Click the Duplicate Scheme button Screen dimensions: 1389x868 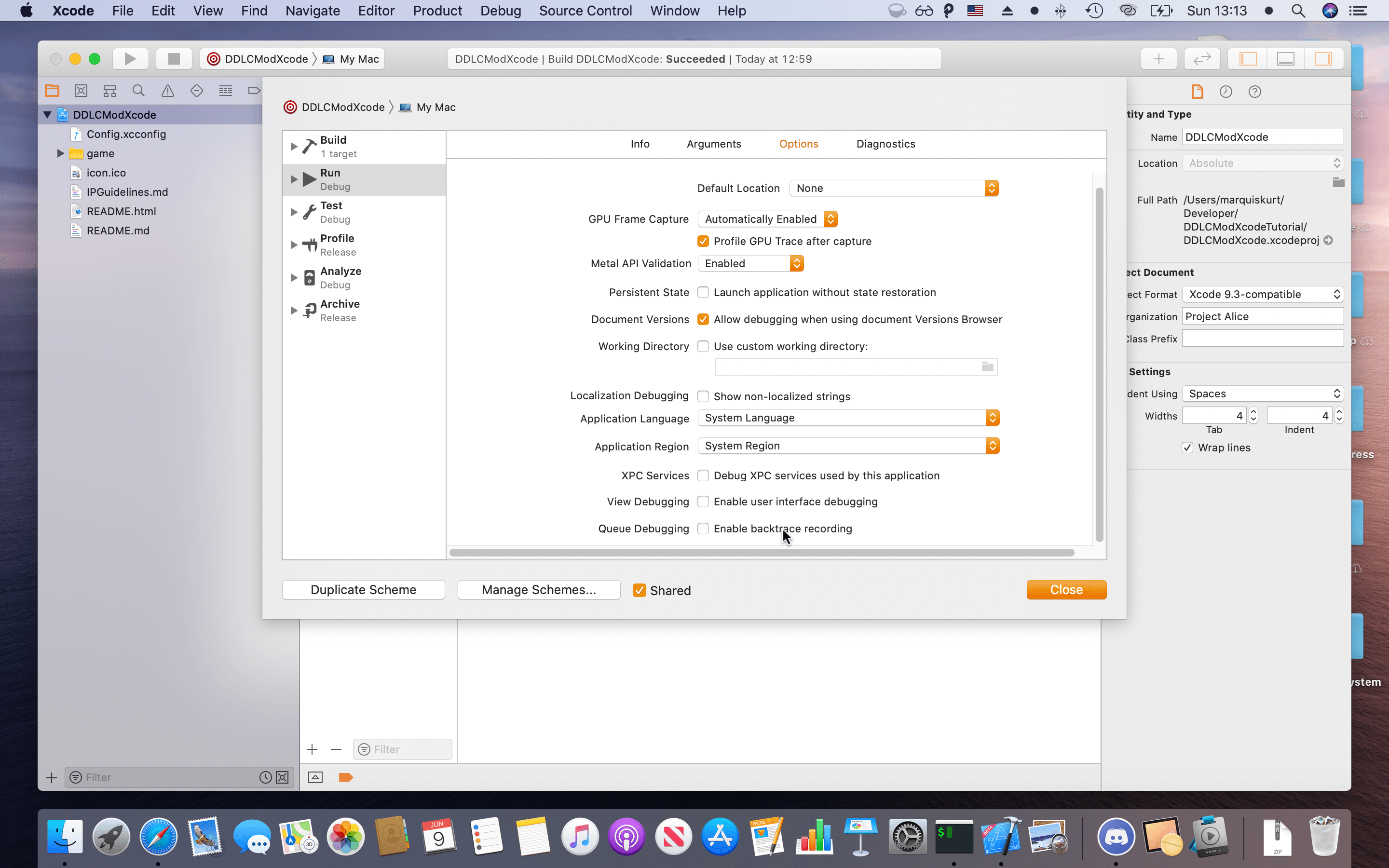(x=363, y=590)
